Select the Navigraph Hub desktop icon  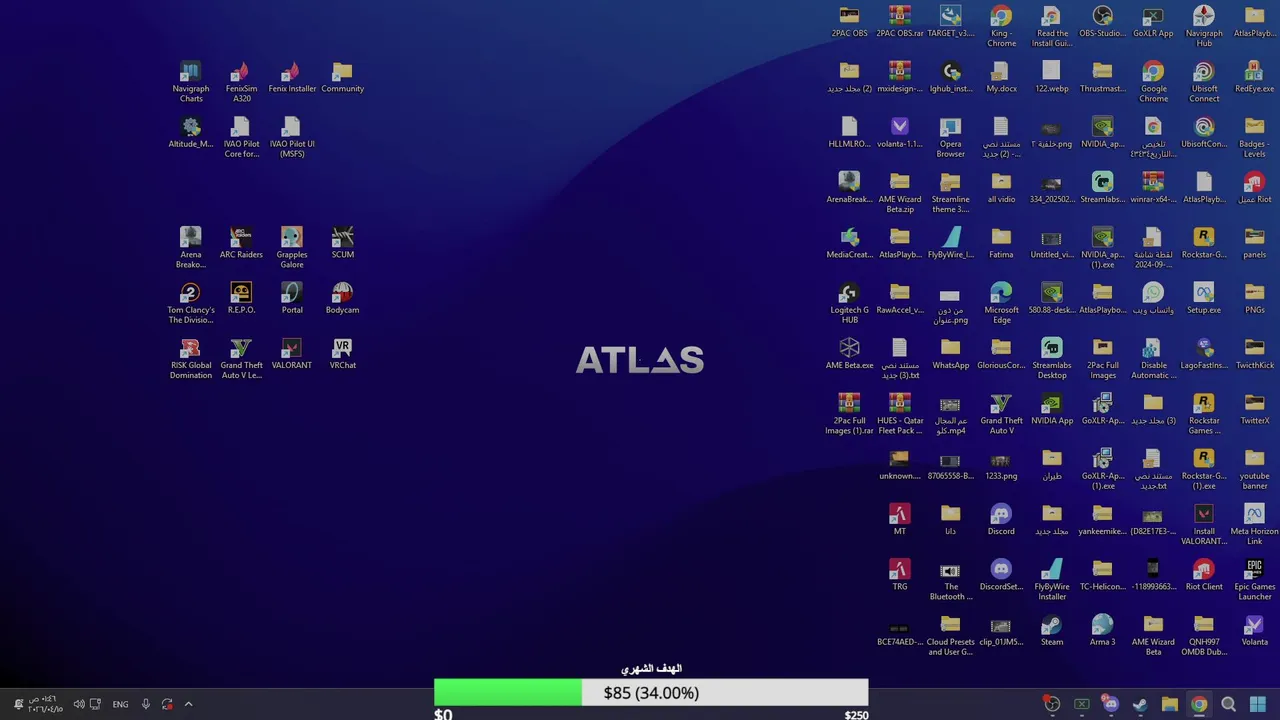coord(1204,27)
